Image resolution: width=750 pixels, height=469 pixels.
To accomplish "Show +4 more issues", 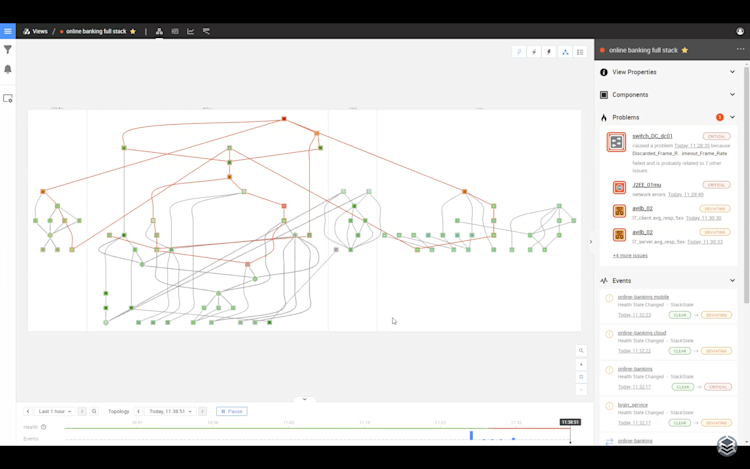I will pos(630,256).
